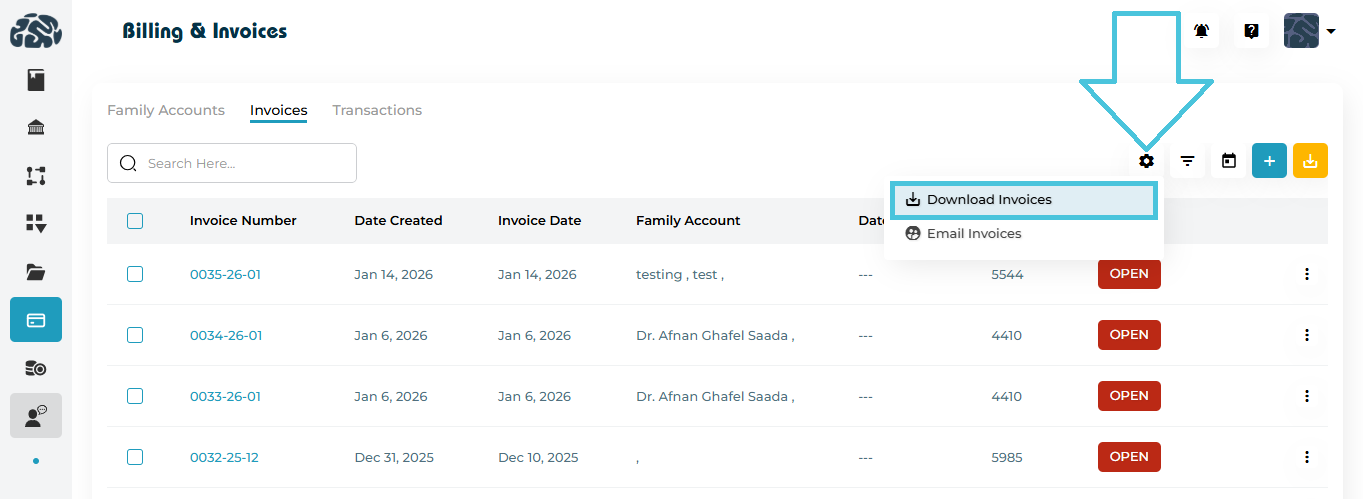1363x499 pixels.
Task: Click the yellow download icon button
Action: pos(1310,161)
